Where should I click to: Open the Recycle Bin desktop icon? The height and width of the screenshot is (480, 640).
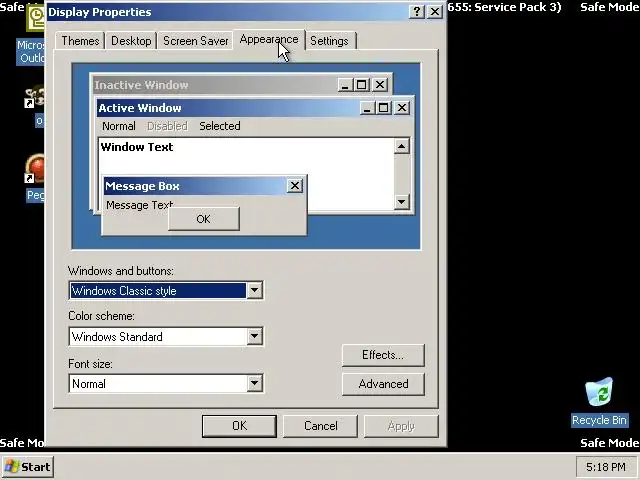point(599,402)
